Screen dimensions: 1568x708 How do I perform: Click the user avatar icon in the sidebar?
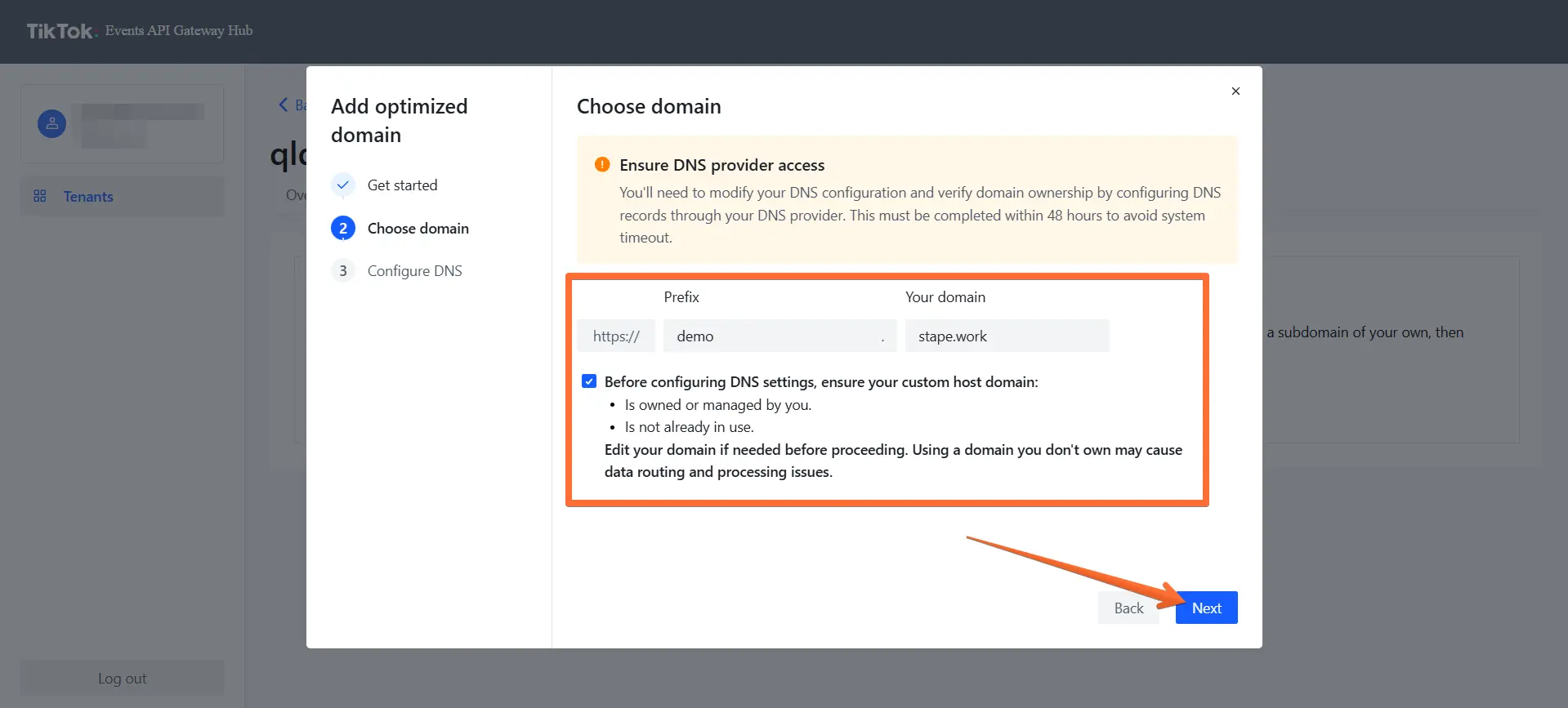51,124
